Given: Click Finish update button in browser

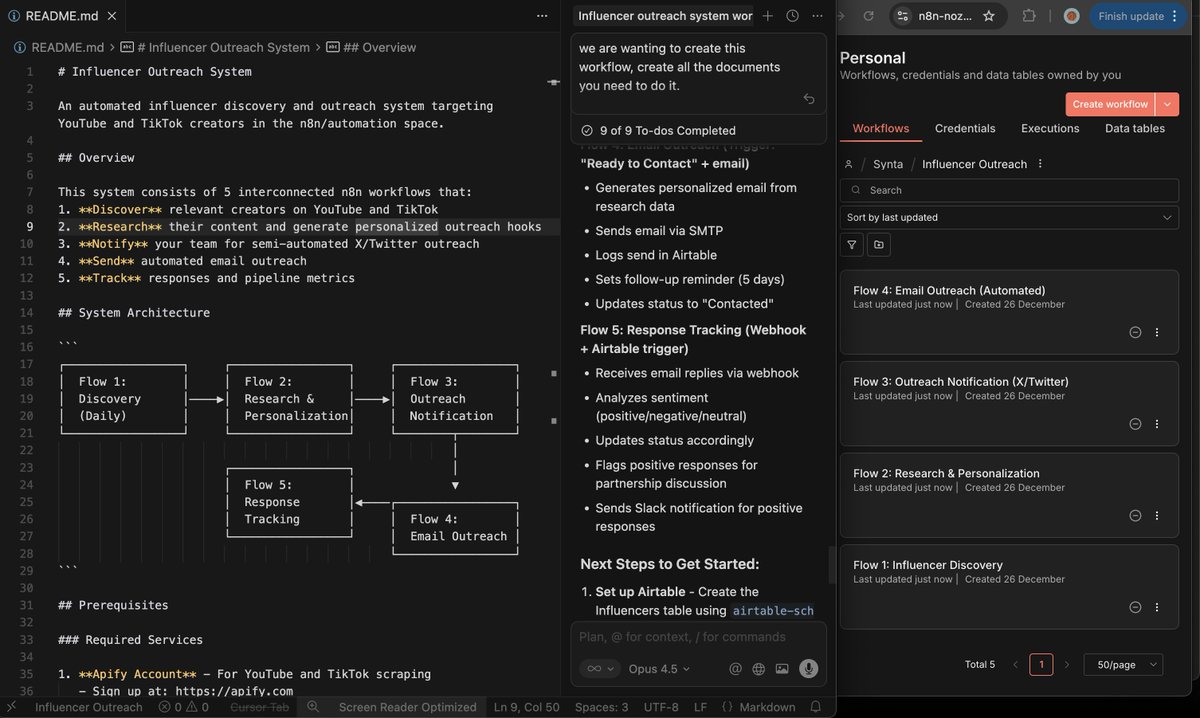Looking at the screenshot, I should [x=1130, y=16].
